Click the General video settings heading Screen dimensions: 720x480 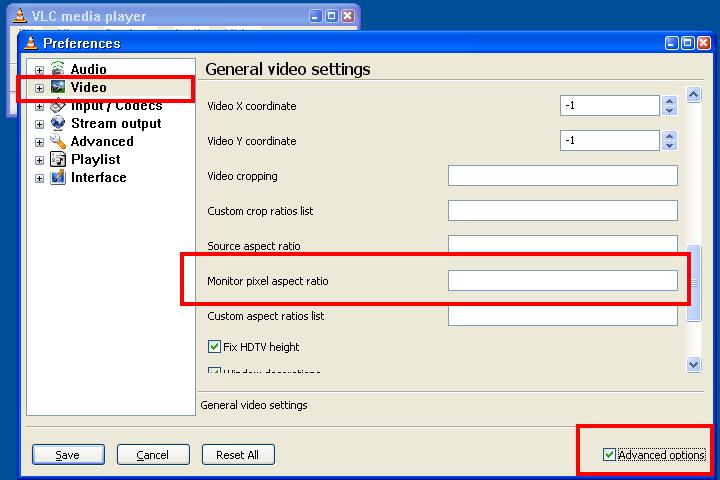(288, 69)
